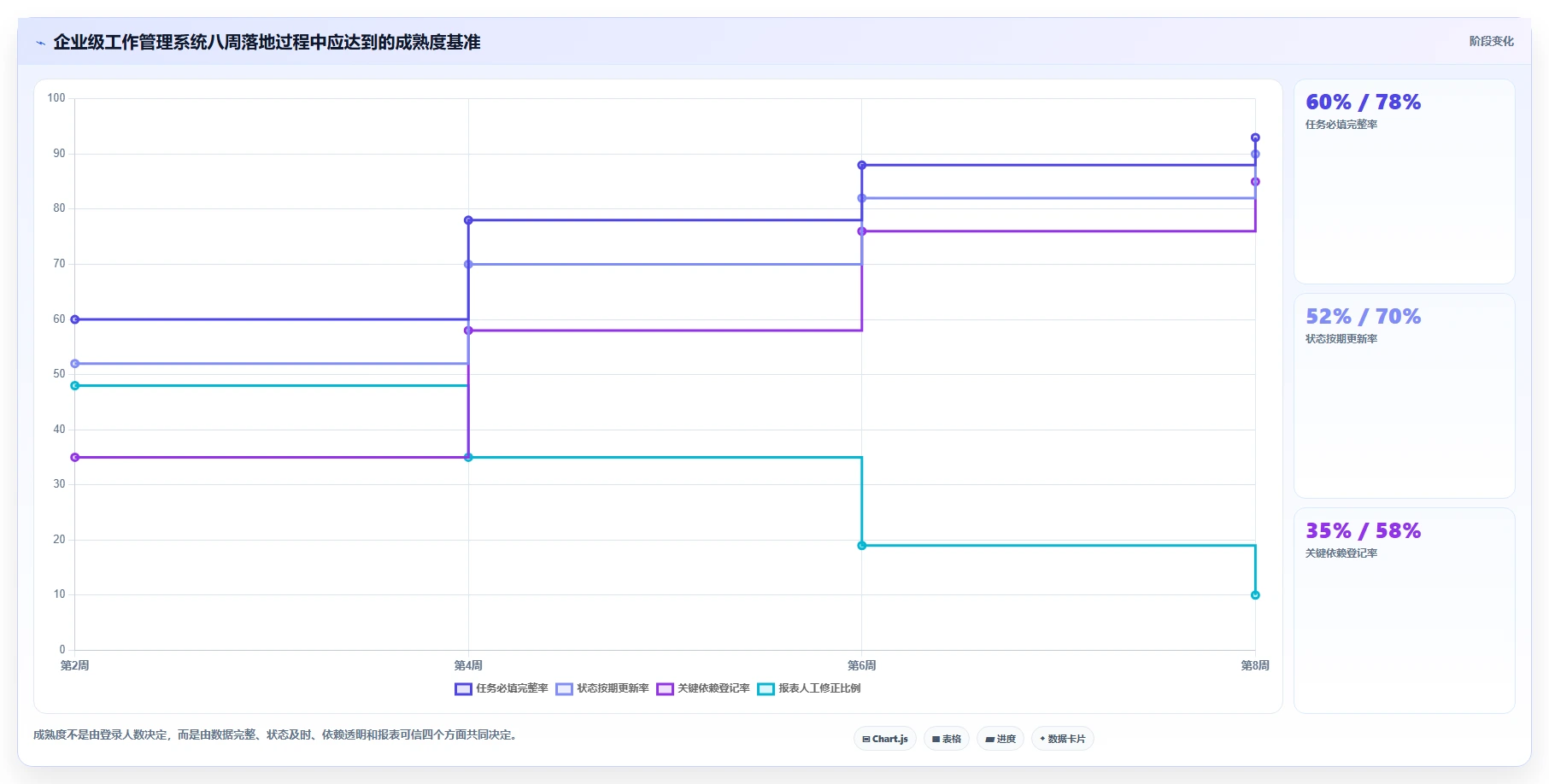The height and width of the screenshot is (784, 1549).
Task: Click the 关键依赖登记率 legend label
Action: tap(713, 688)
